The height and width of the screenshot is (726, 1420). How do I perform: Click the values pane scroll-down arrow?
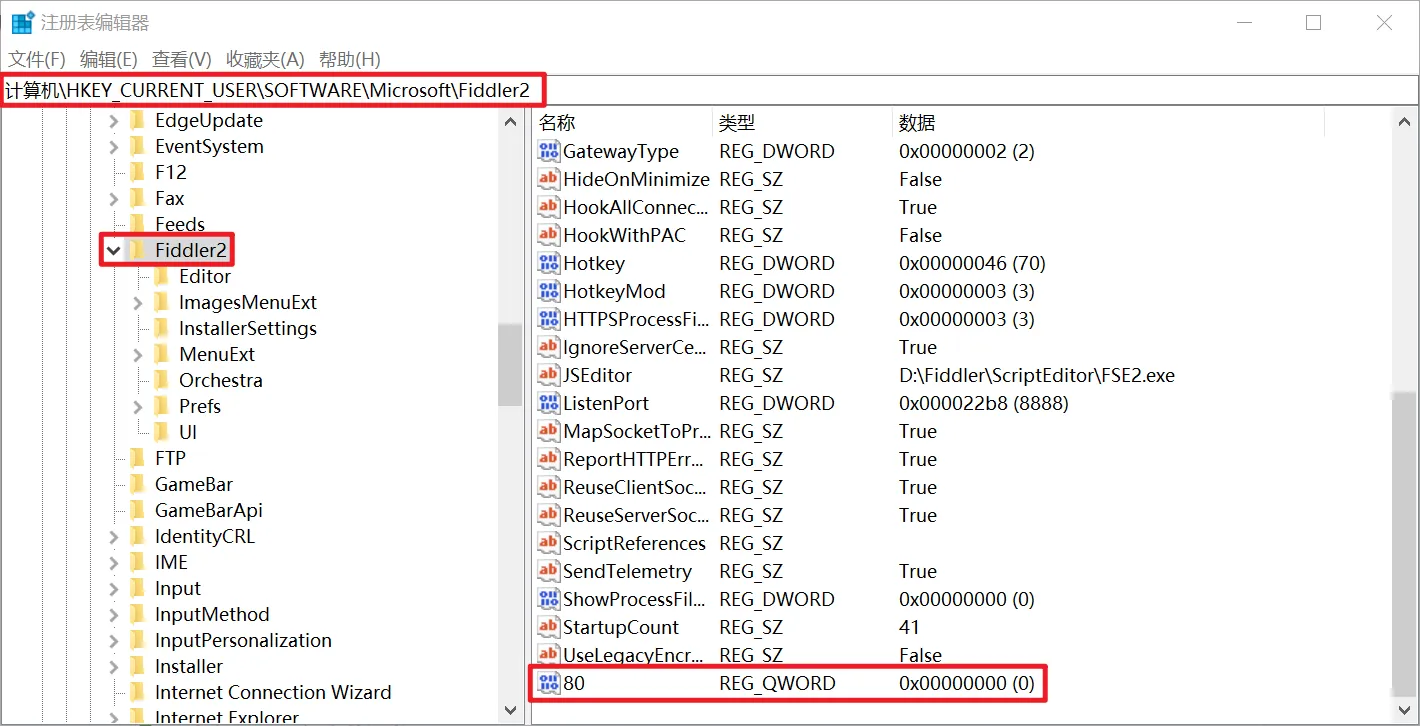(1403, 710)
